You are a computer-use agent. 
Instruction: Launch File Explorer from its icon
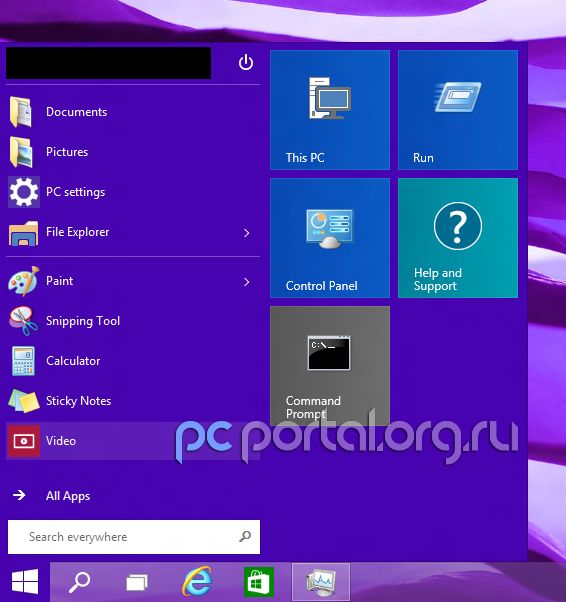[23, 233]
